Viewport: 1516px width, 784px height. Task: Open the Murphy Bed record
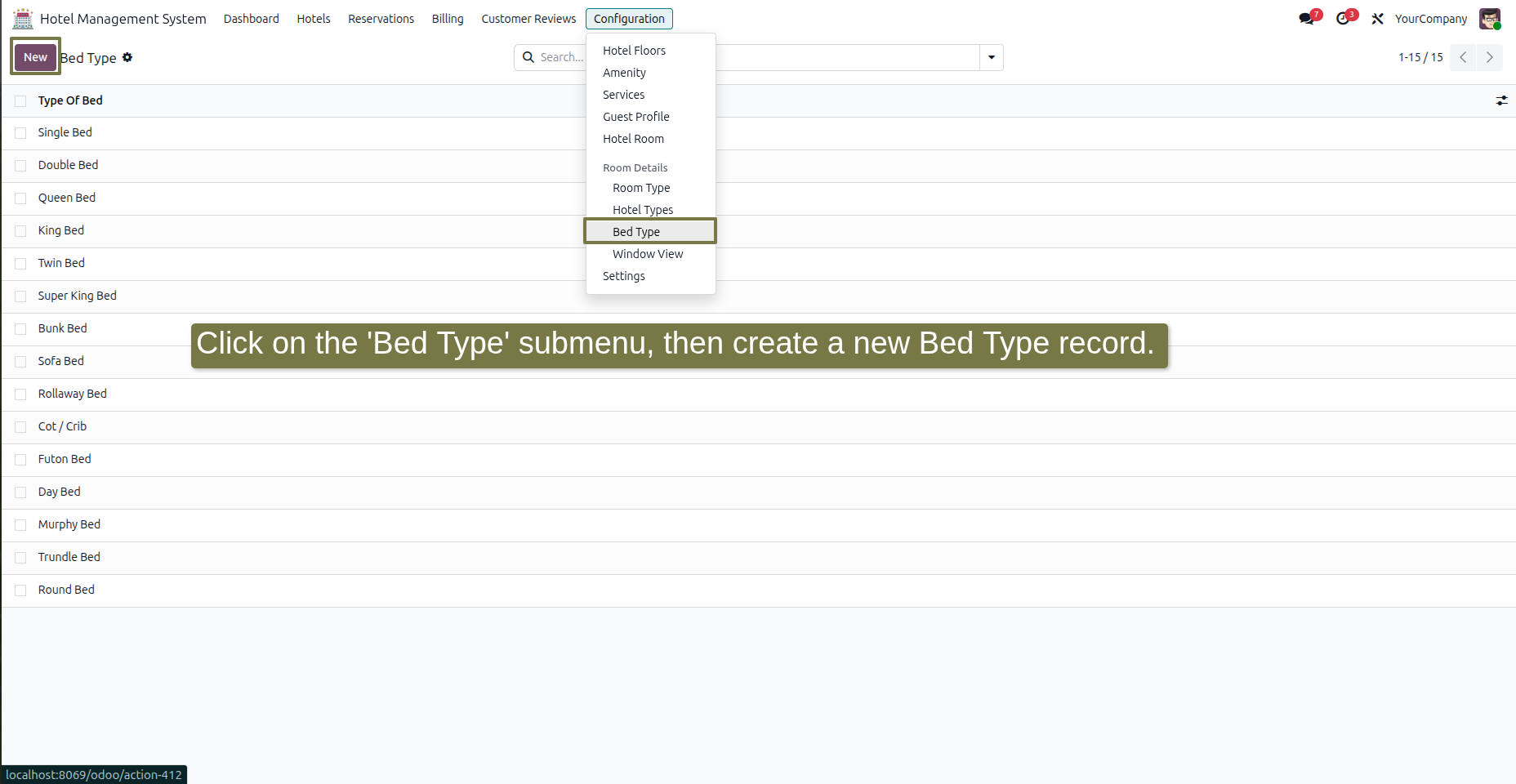pyautogui.click(x=69, y=524)
